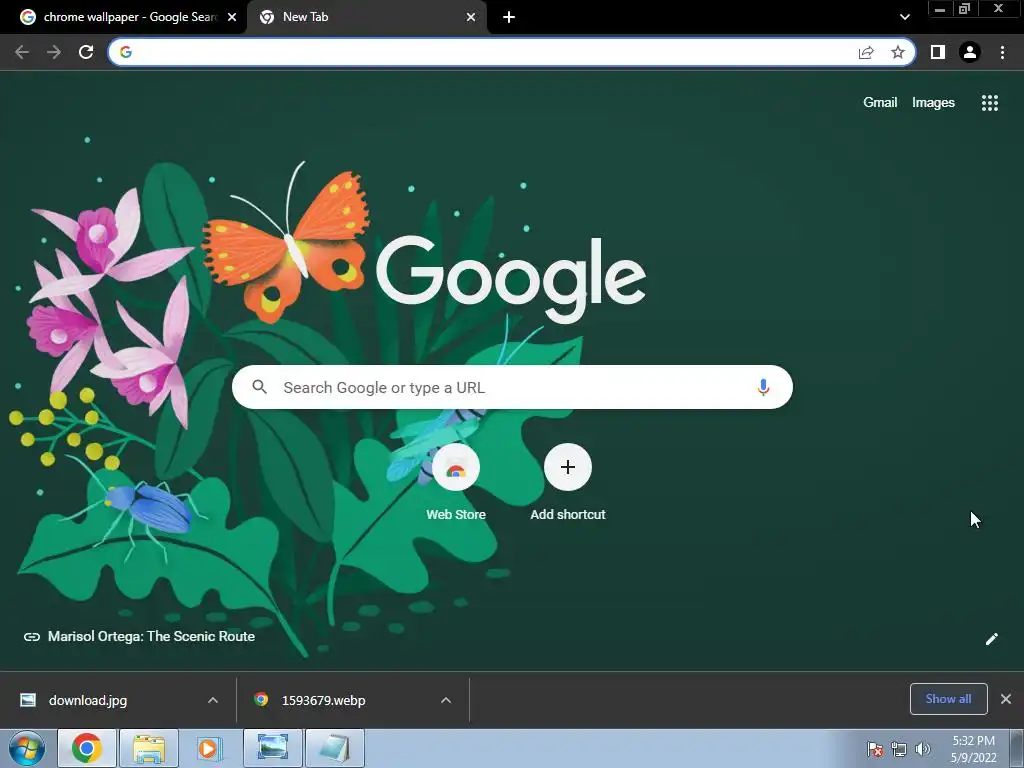Open a new tab with the plus button
This screenshot has height=768, width=1024.
coord(509,17)
